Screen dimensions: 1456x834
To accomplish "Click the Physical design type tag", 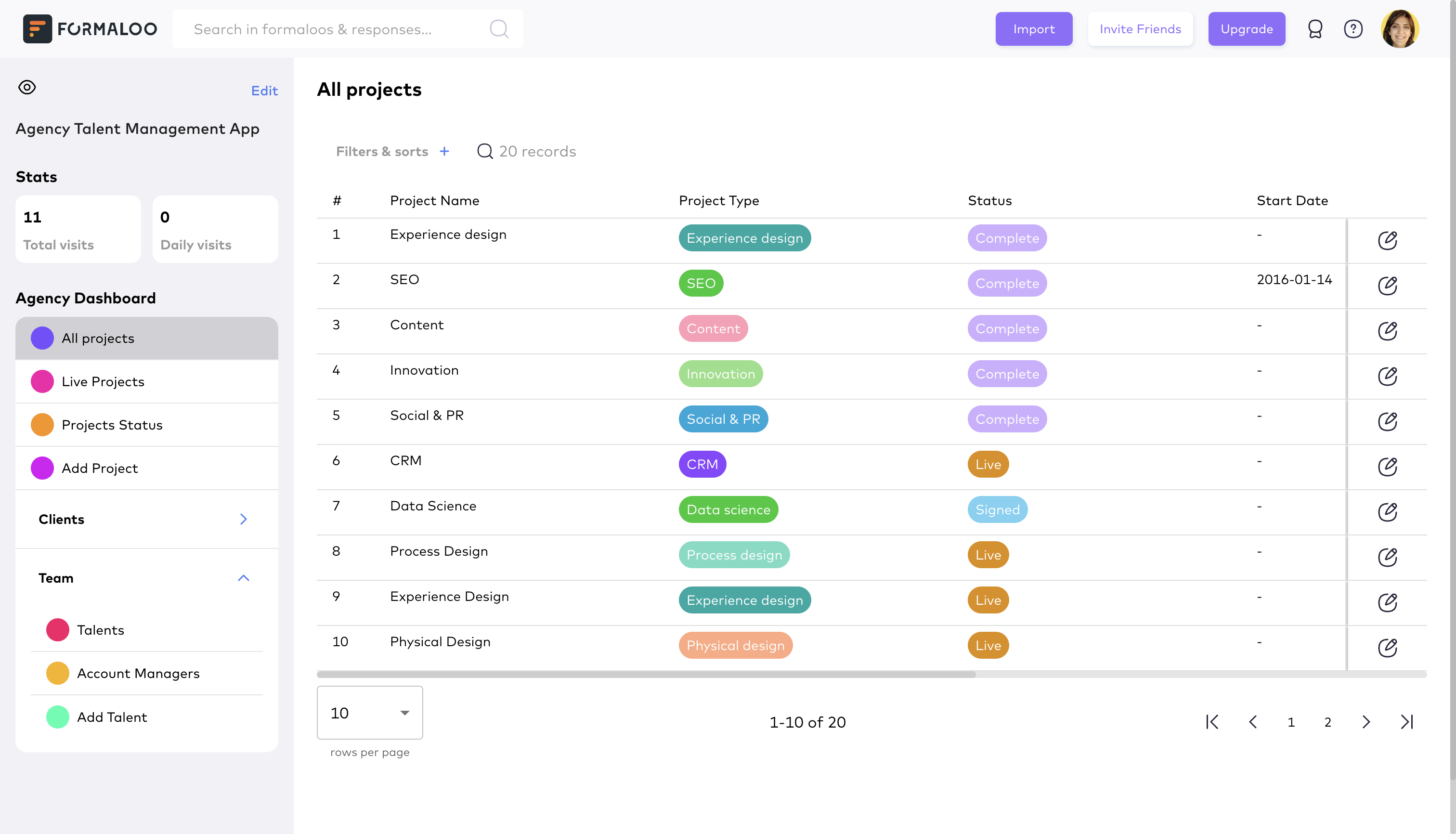I will coord(735,645).
